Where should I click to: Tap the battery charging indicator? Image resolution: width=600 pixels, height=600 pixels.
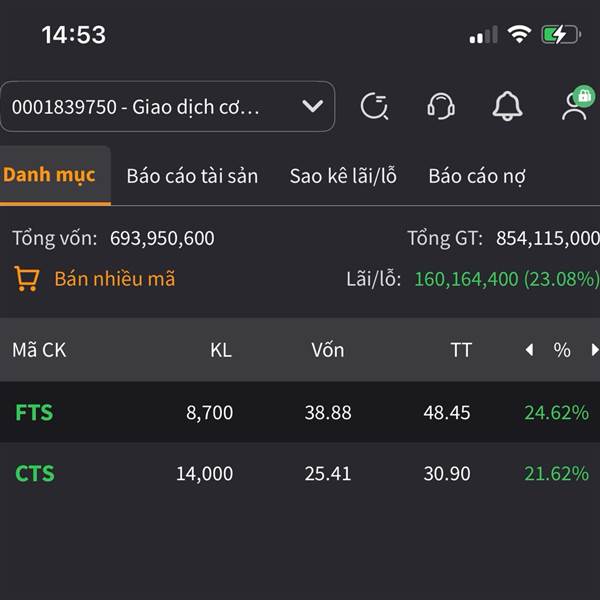[561, 35]
